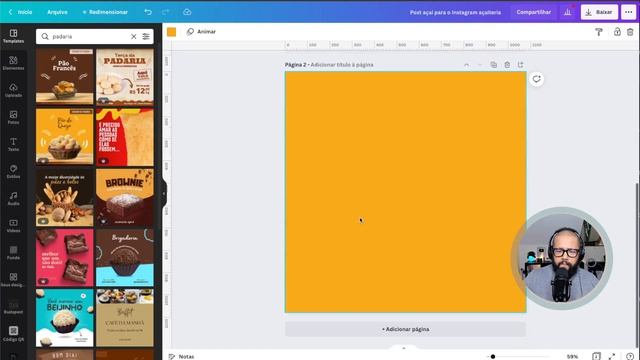Open the Arquivo menu
This screenshot has height=360, width=640.
click(x=57, y=12)
